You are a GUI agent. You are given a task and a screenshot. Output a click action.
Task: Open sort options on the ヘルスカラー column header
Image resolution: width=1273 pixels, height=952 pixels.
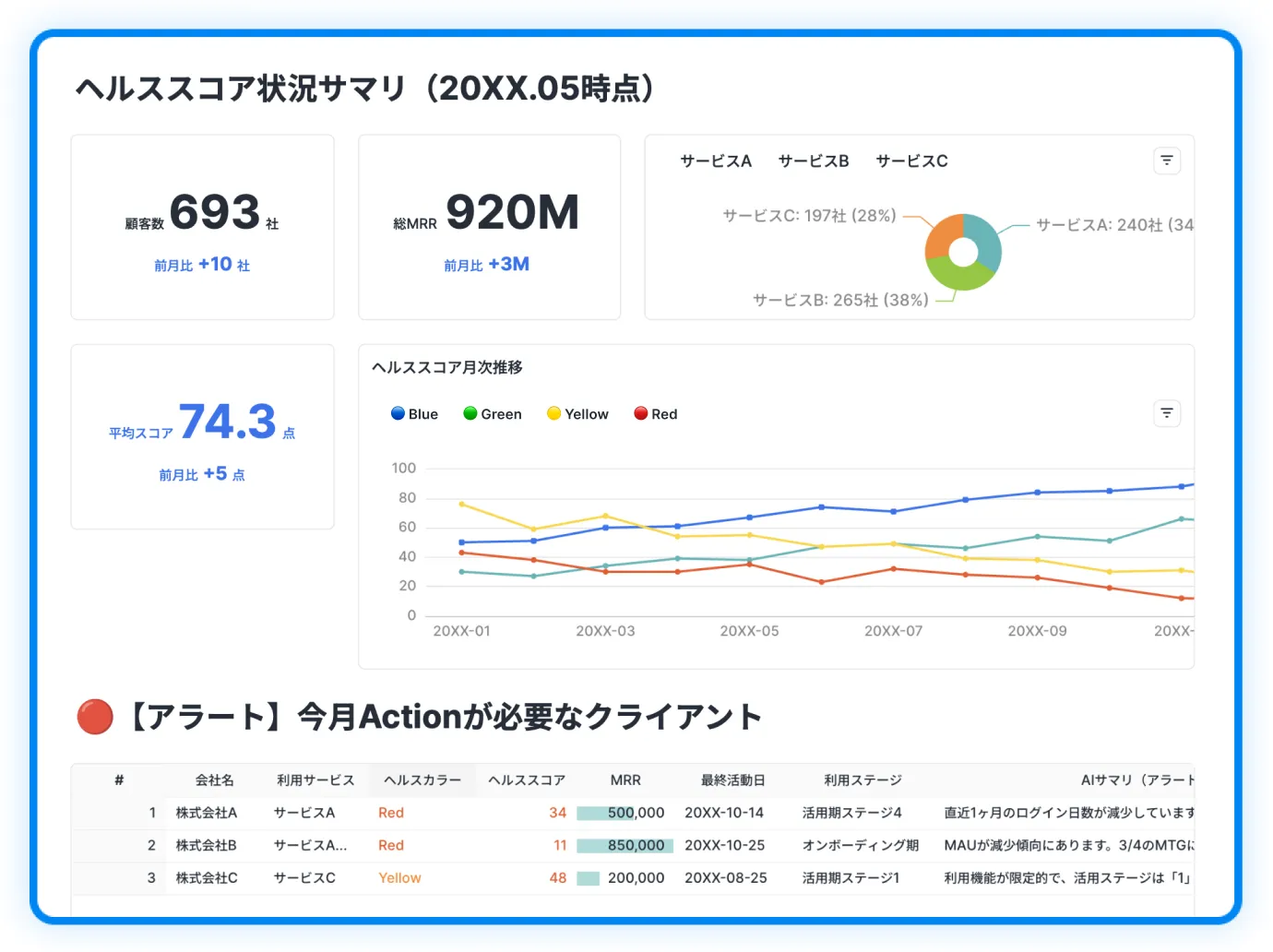click(422, 779)
